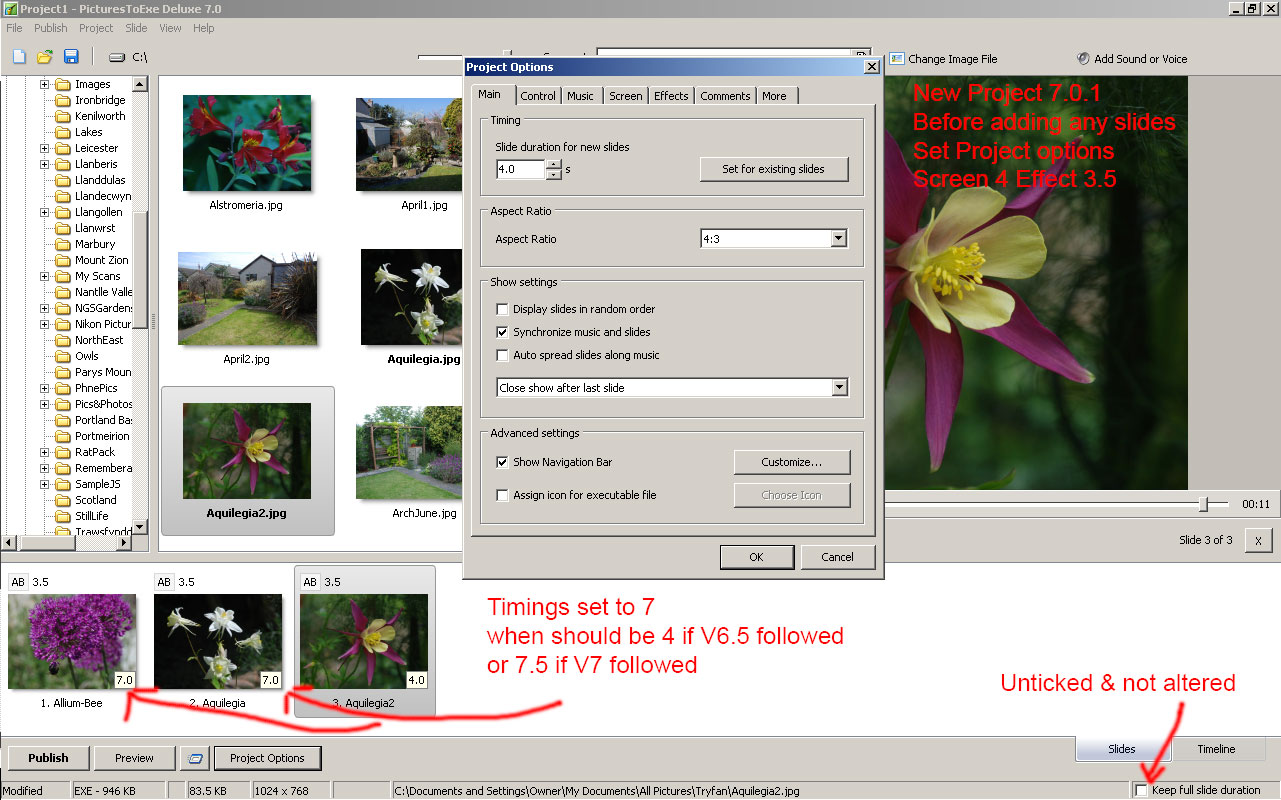Viewport: 1281px width, 800px height.
Task: Click OK in Project Options dialog
Action: coord(756,557)
